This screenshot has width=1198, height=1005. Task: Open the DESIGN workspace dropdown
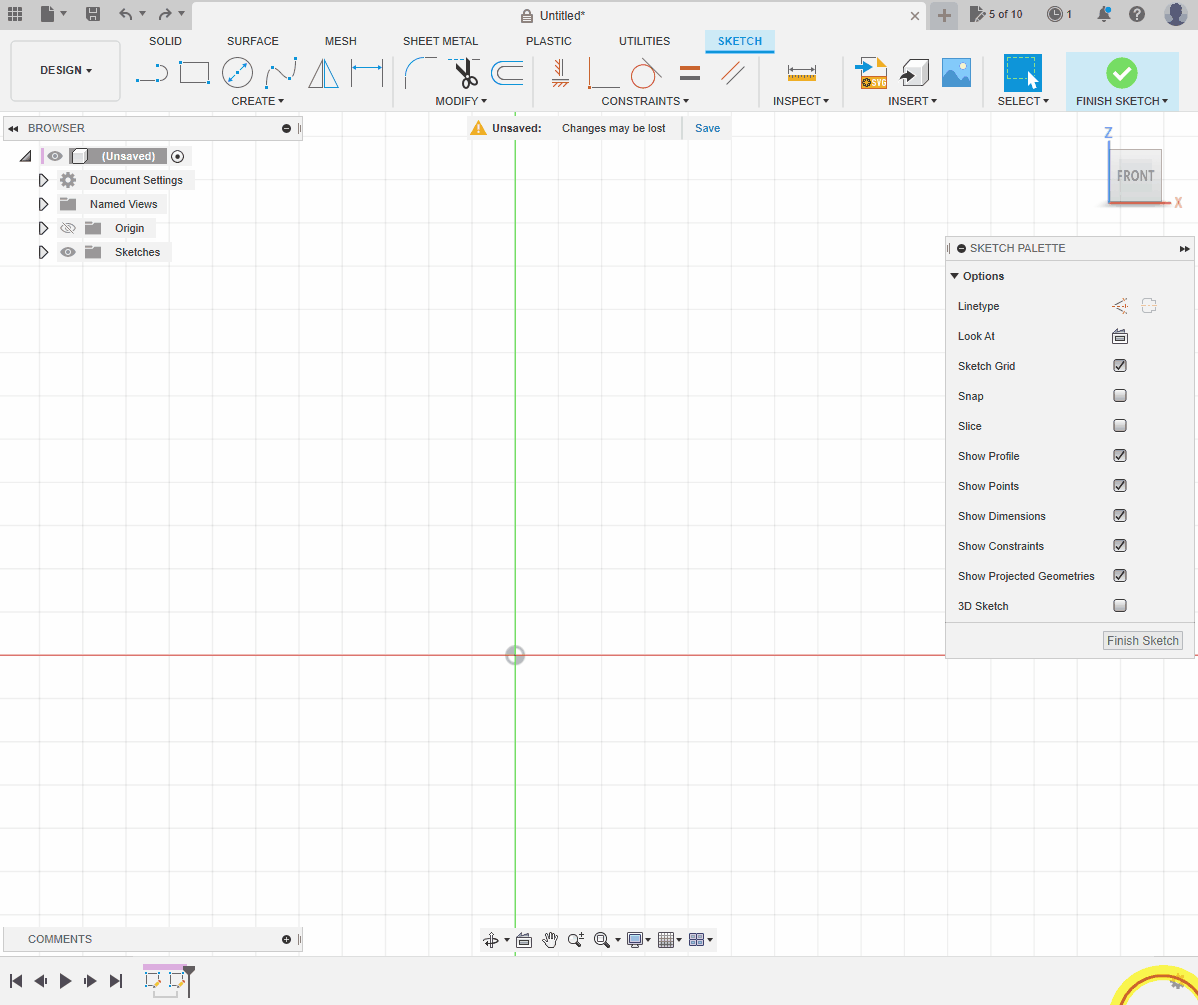(65, 71)
